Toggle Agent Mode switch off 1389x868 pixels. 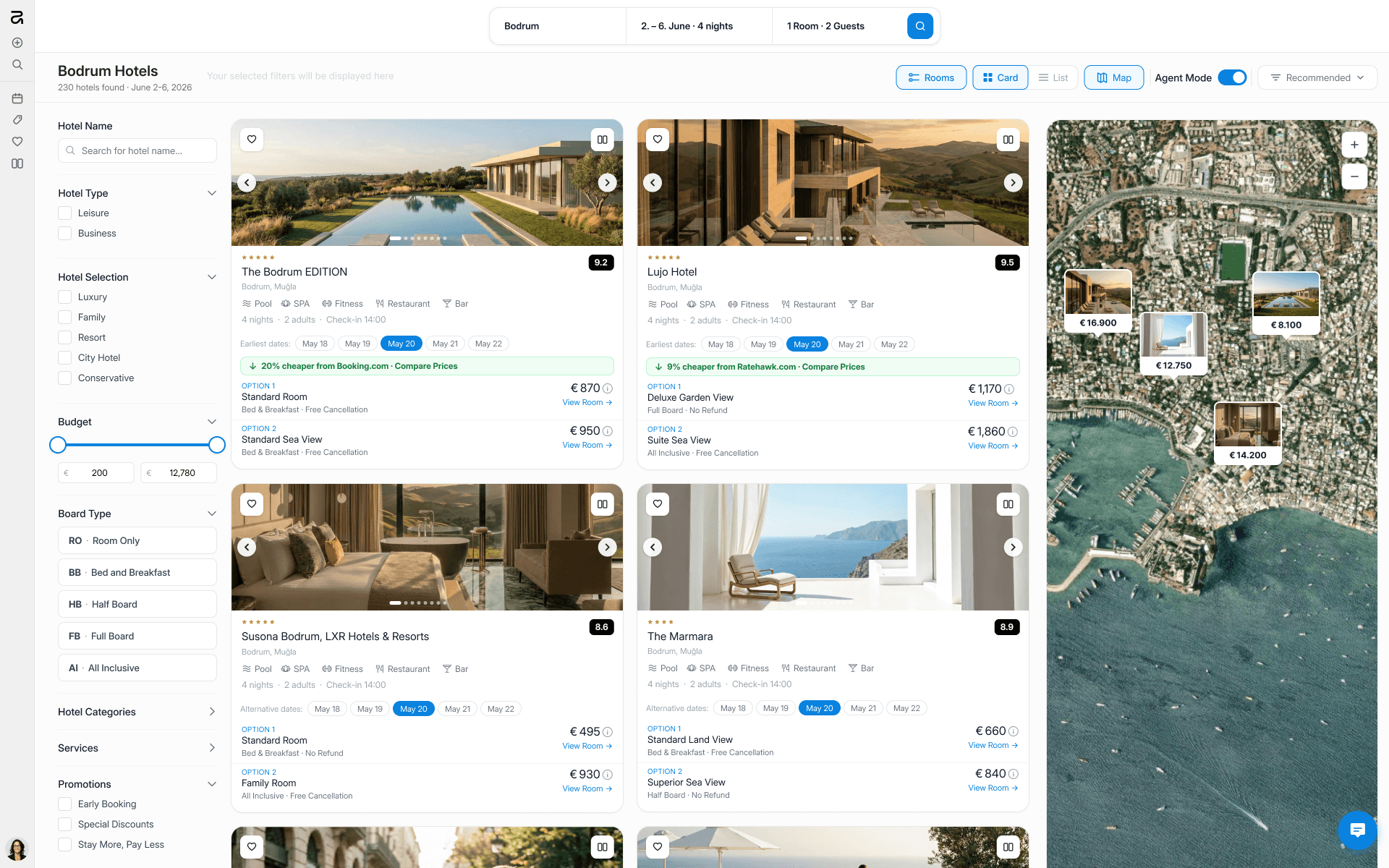tap(1232, 77)
